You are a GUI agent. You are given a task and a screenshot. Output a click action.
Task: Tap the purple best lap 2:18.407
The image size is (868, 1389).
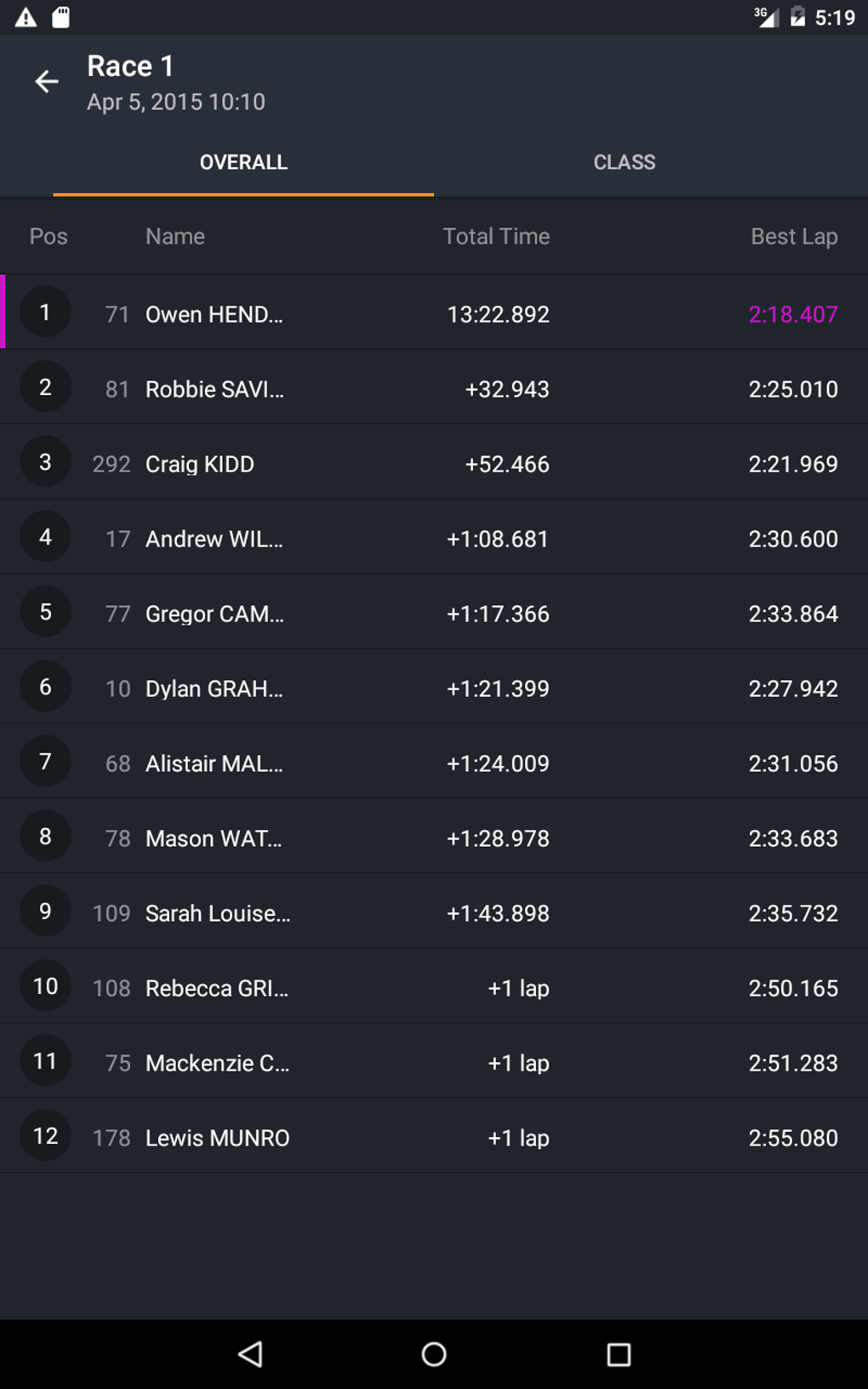pos(792,314)
